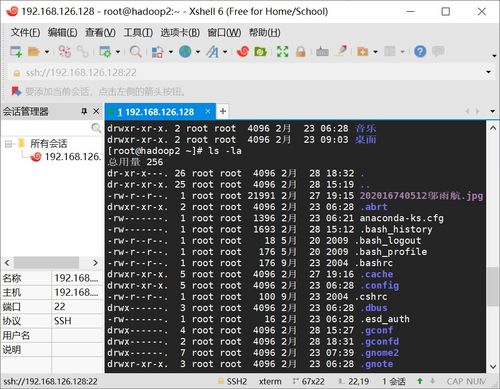Screen dimensions: 500x389
Task: Expand the globe encoding dropdown arrow
Action: 198,52
